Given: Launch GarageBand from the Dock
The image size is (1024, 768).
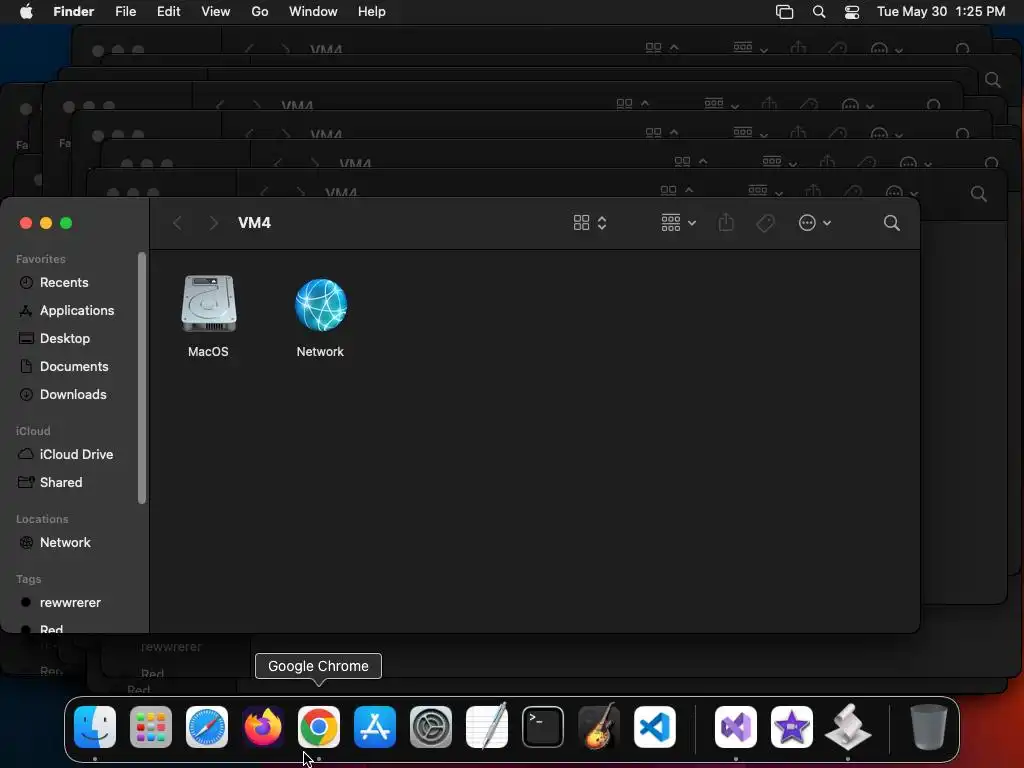Looking at the screenshot, I should pos(599,726).
